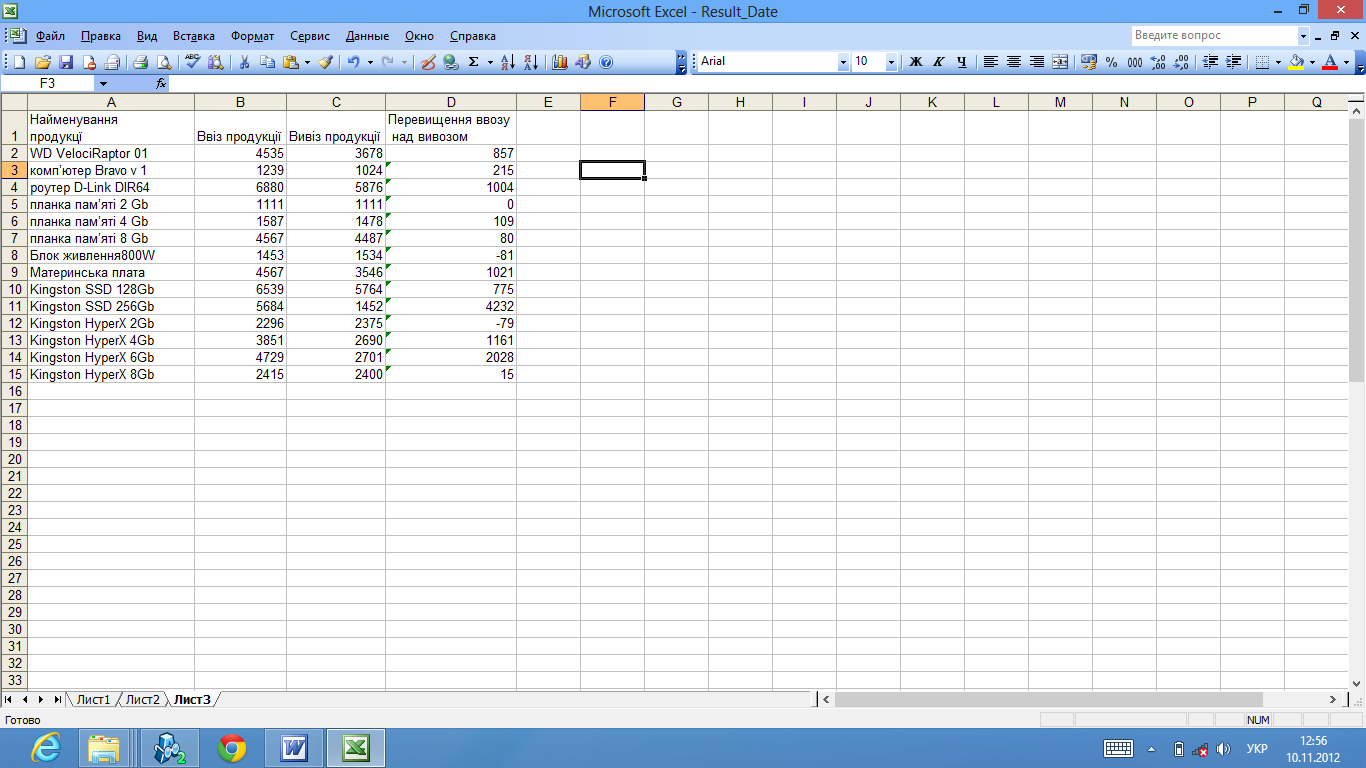The height and width of the screenshot is (768, 1366).
Task: Click in the formula bar
Action: [765, 84]
